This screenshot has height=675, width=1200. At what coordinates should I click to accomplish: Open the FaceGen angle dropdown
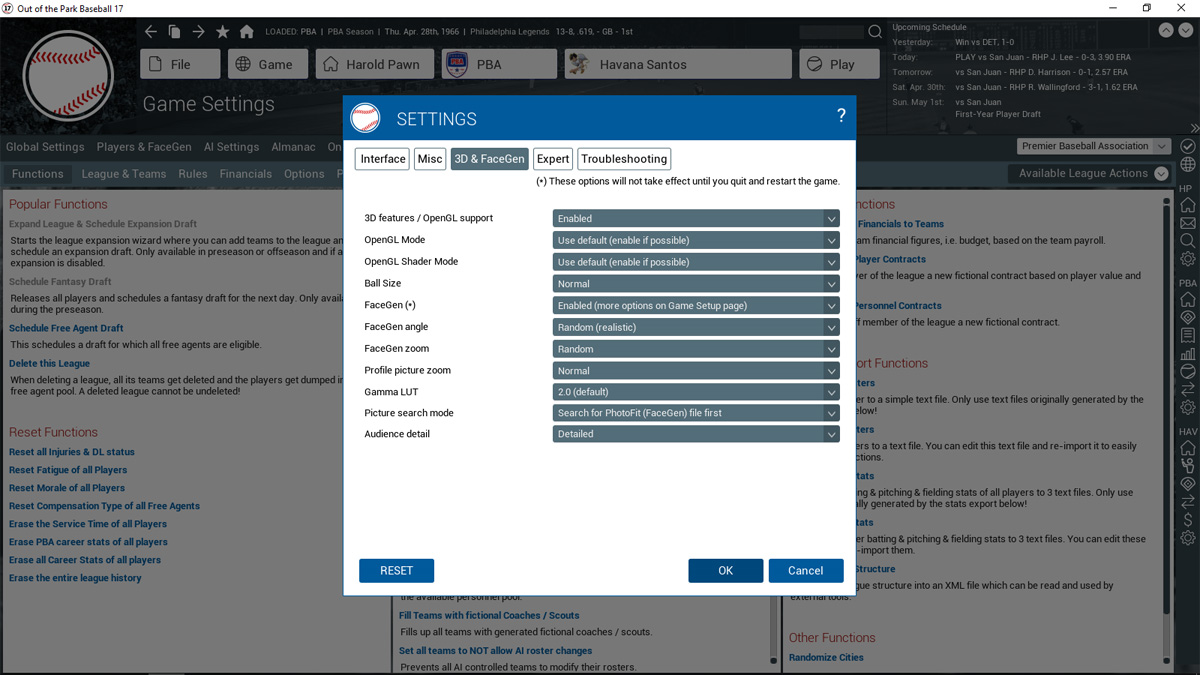696,327
